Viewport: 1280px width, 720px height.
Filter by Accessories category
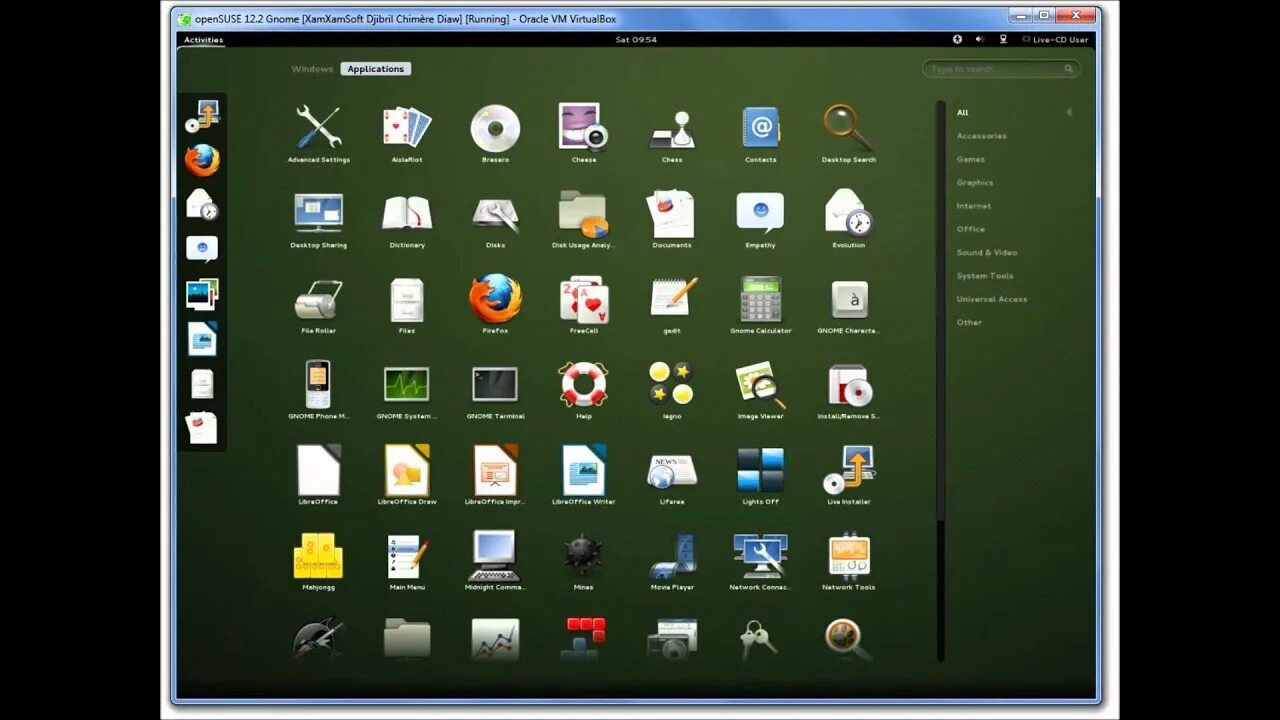point(982,136)
